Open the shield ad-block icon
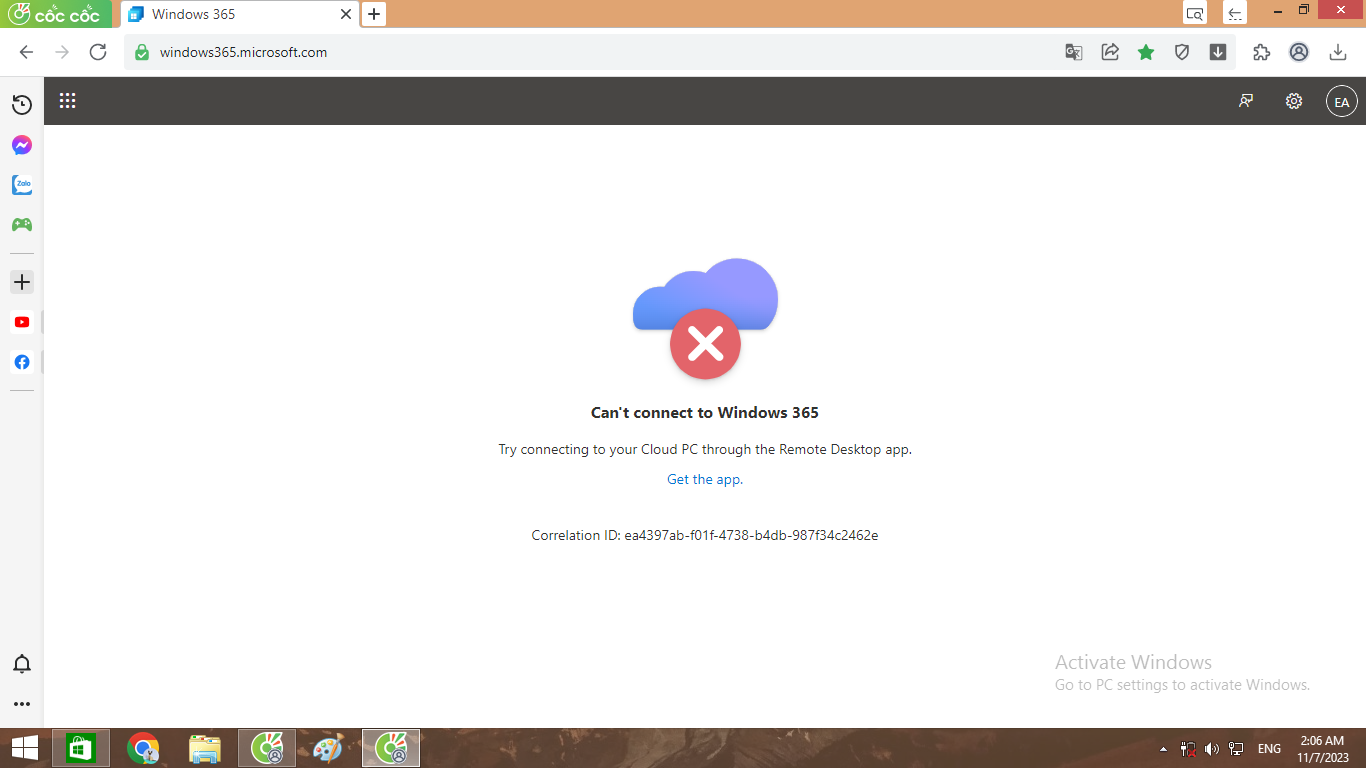Image resolution: width=1366 pixels, height=768 pixels. (x=1182, y=52)
